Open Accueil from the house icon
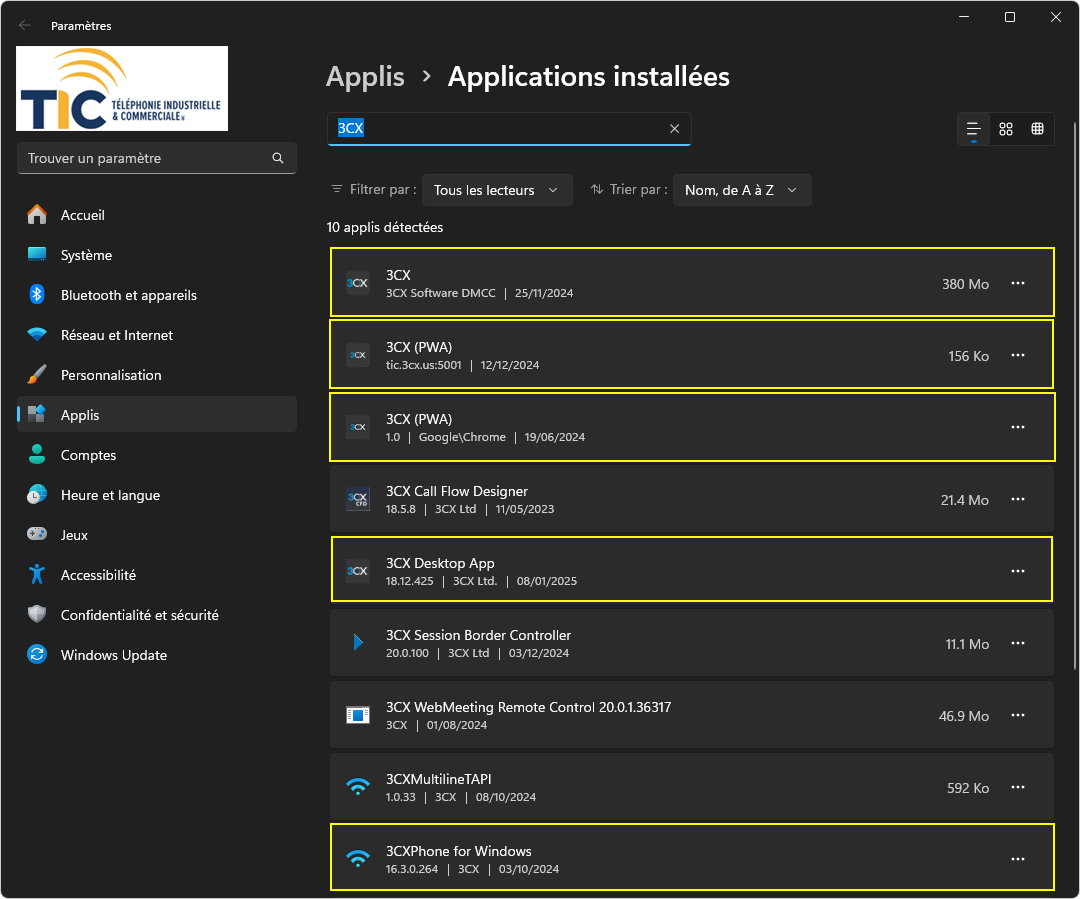The height and width of the screenshot is (899, 1080). click(37, 215)
